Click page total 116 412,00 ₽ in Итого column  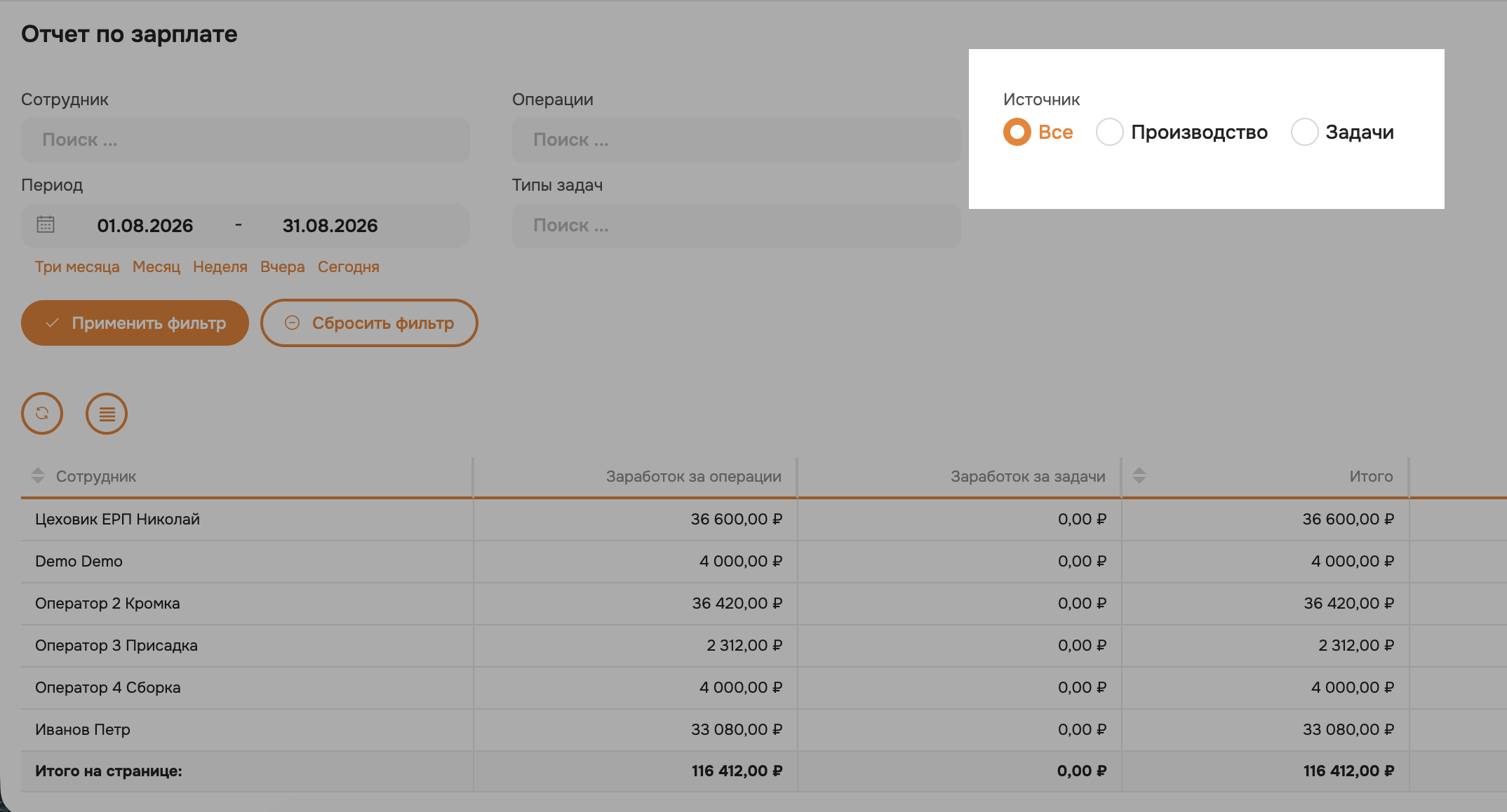(1348, 771)
